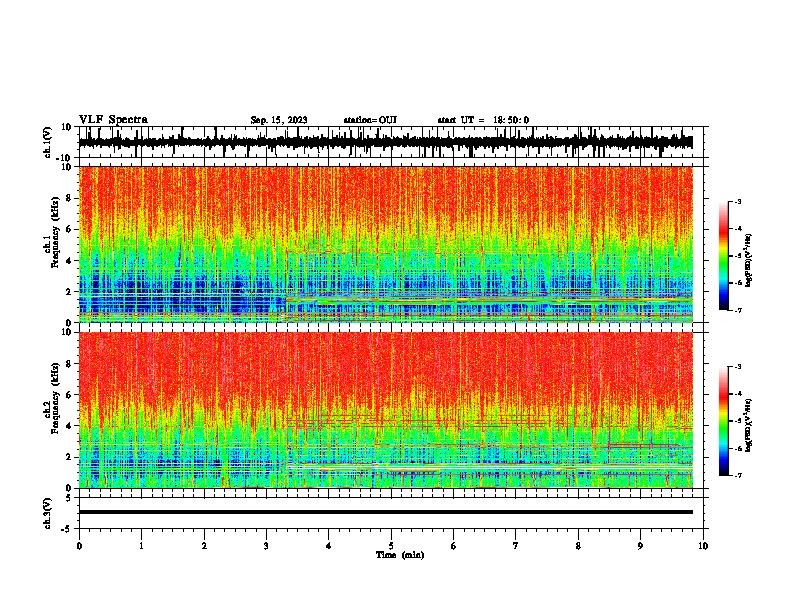This screenshot has width=792, height=612.
Task: Click the ch.1 colorbar '-7' tick label
Action: point(738,310)
